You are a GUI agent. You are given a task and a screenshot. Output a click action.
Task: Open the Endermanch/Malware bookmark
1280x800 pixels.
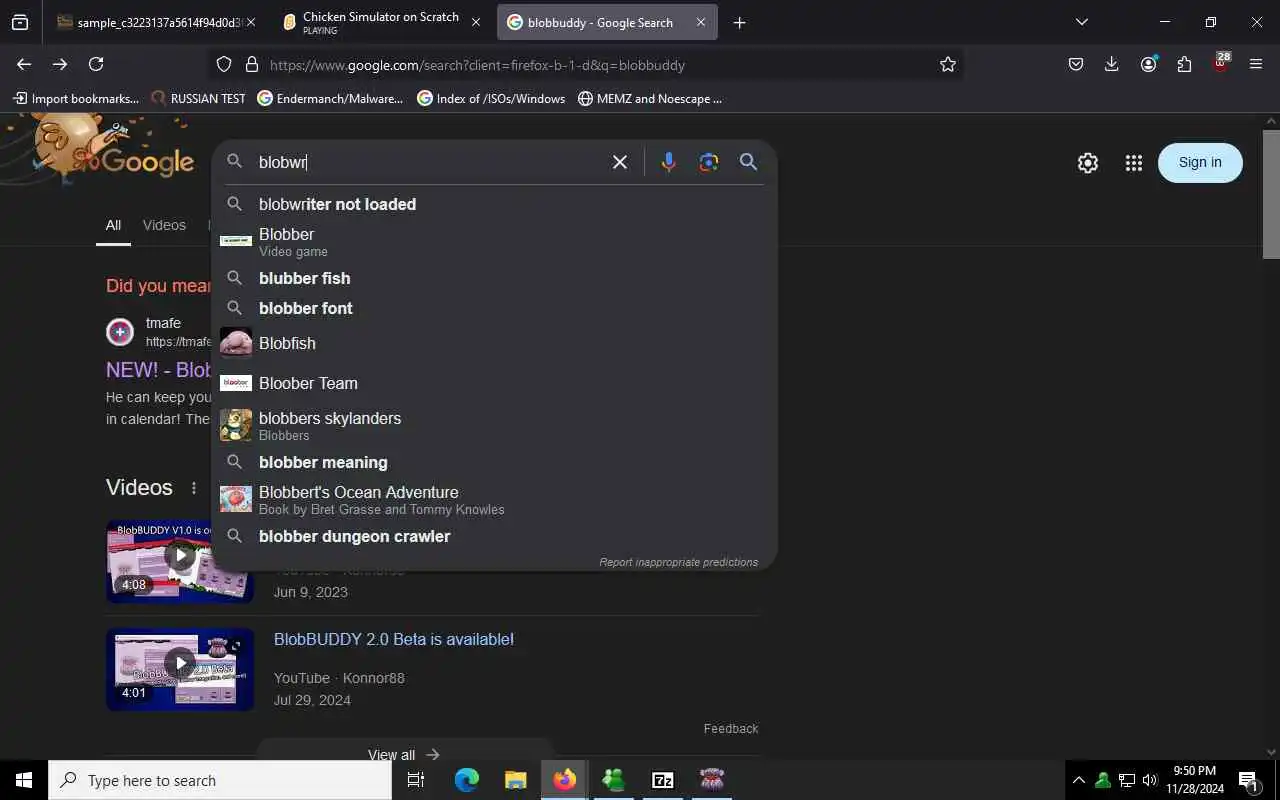tap(330, 98)
